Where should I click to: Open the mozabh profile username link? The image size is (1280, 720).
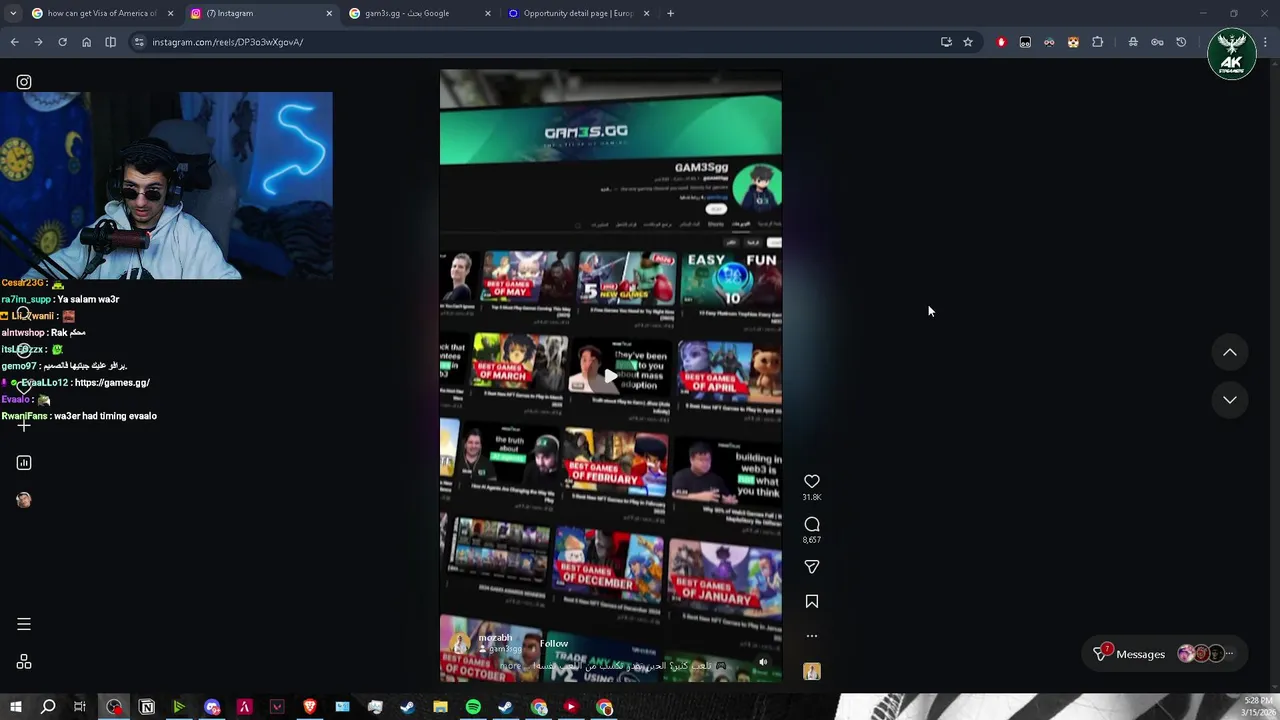point(495,638)
